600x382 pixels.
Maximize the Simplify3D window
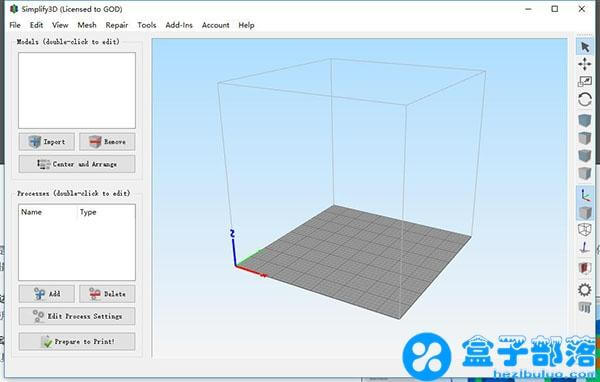tap(555, 9)
